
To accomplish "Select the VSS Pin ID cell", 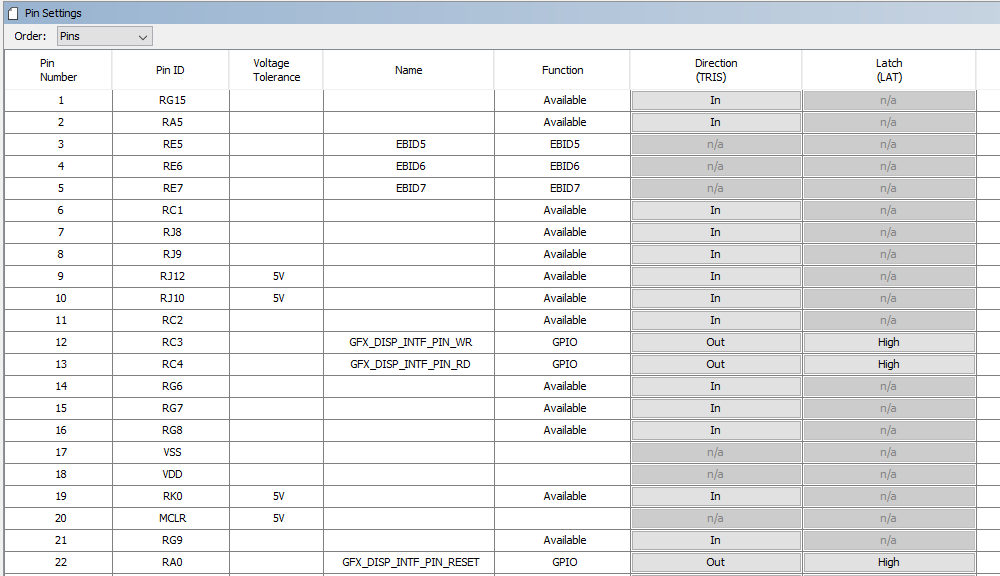I will [x=172, y=452].
